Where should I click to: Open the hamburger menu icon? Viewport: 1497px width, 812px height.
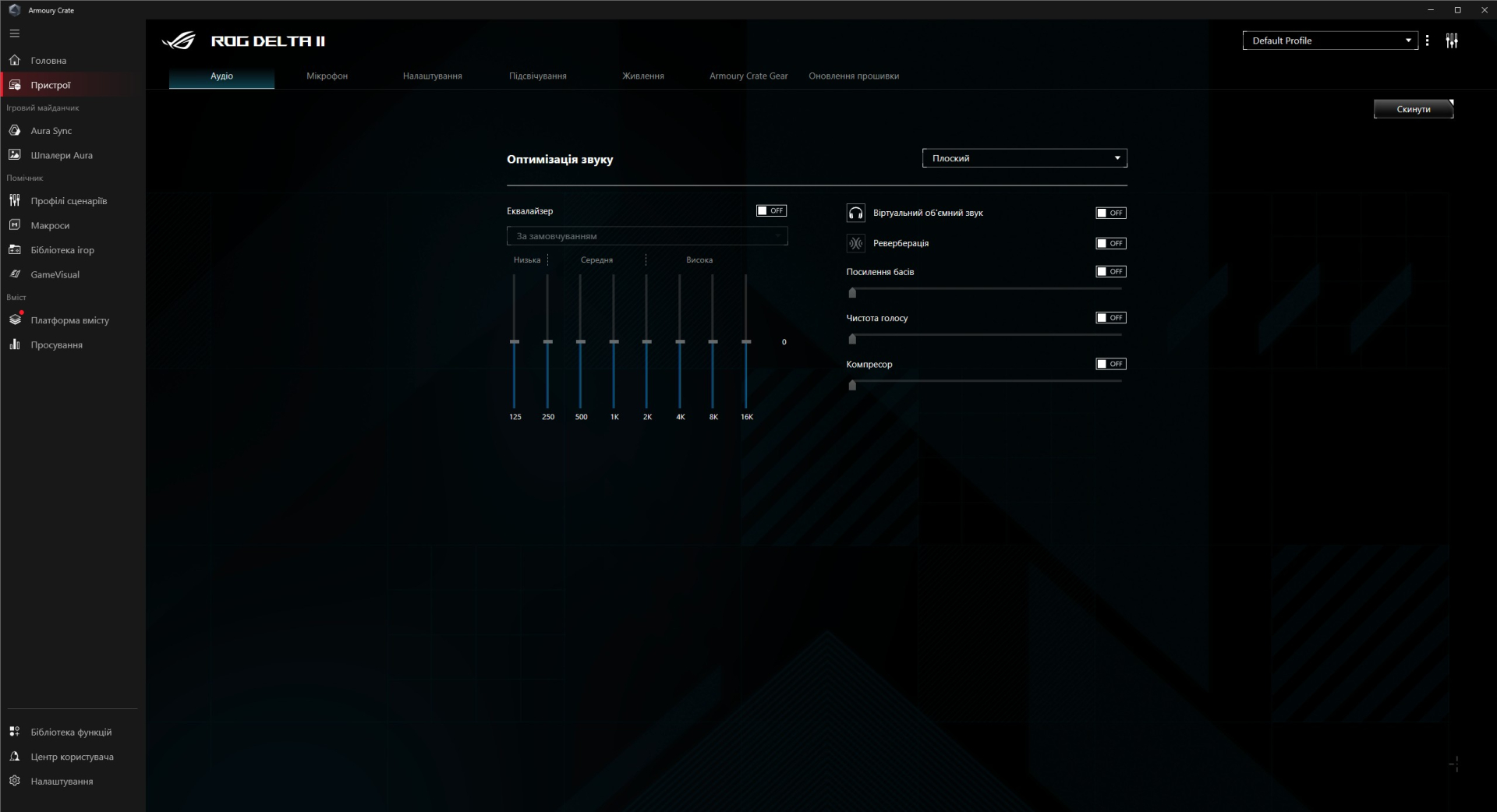(x=15, y=34)
